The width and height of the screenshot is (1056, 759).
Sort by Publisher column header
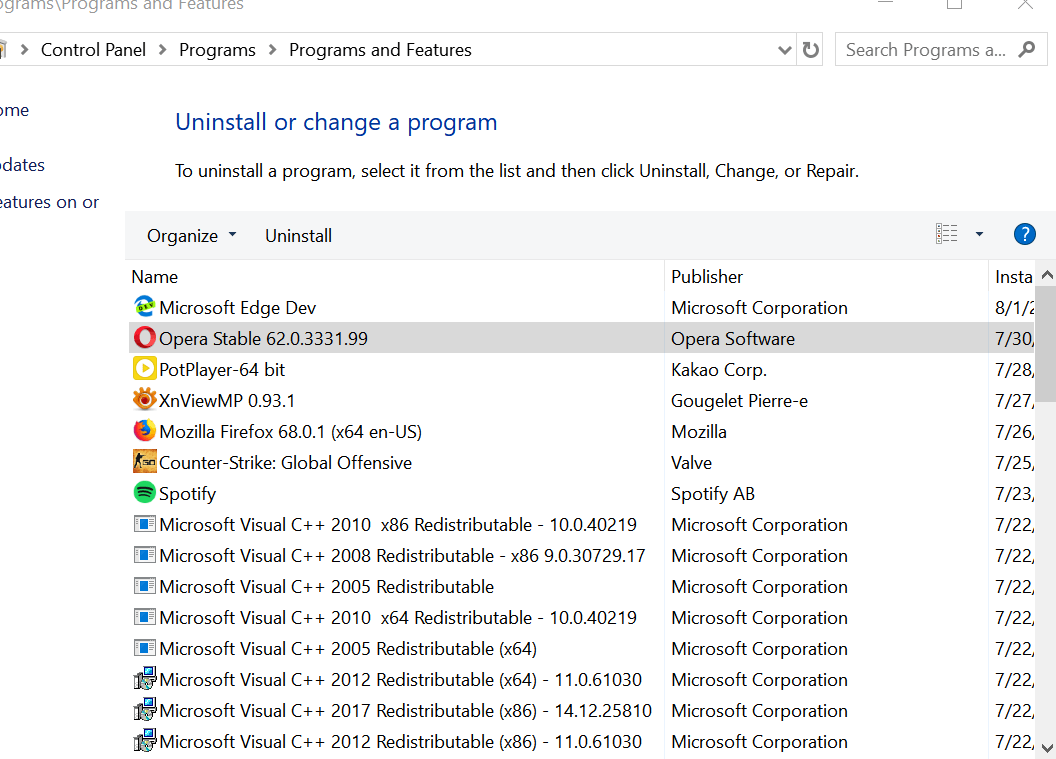tap(706, 277)
